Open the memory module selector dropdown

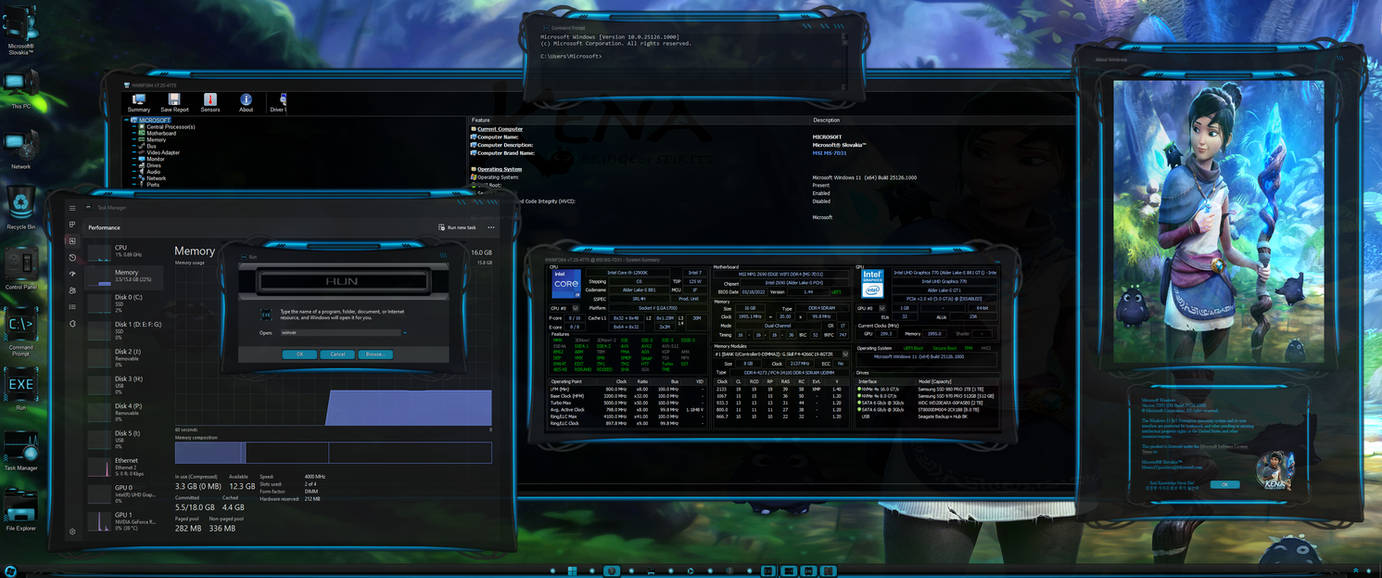[x=845, y=354]
